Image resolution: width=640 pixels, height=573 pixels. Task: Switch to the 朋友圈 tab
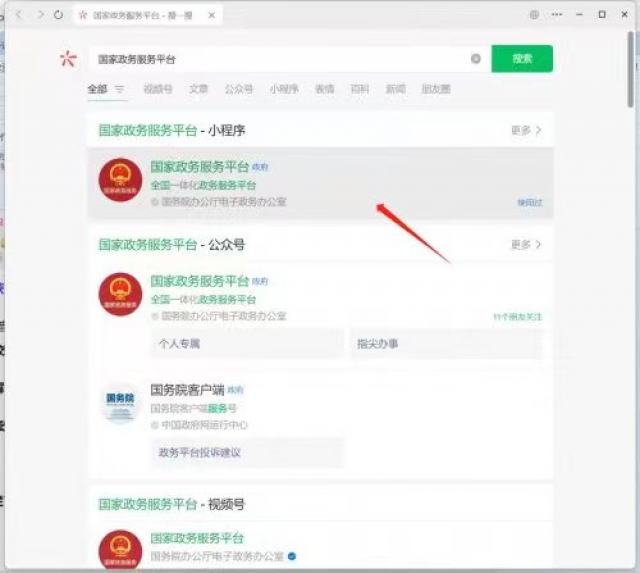pos(436,89)
